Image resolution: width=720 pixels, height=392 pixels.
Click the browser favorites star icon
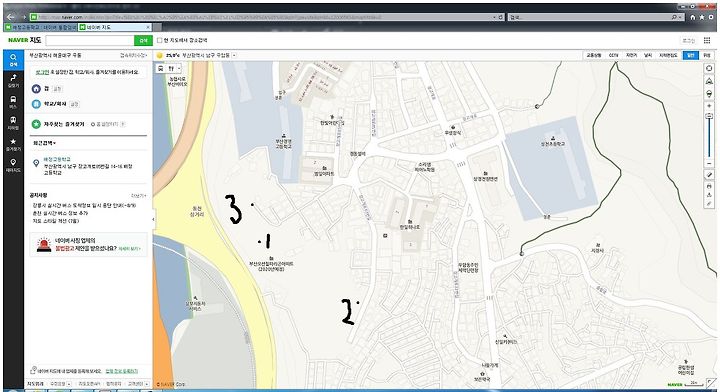(702, 17)
